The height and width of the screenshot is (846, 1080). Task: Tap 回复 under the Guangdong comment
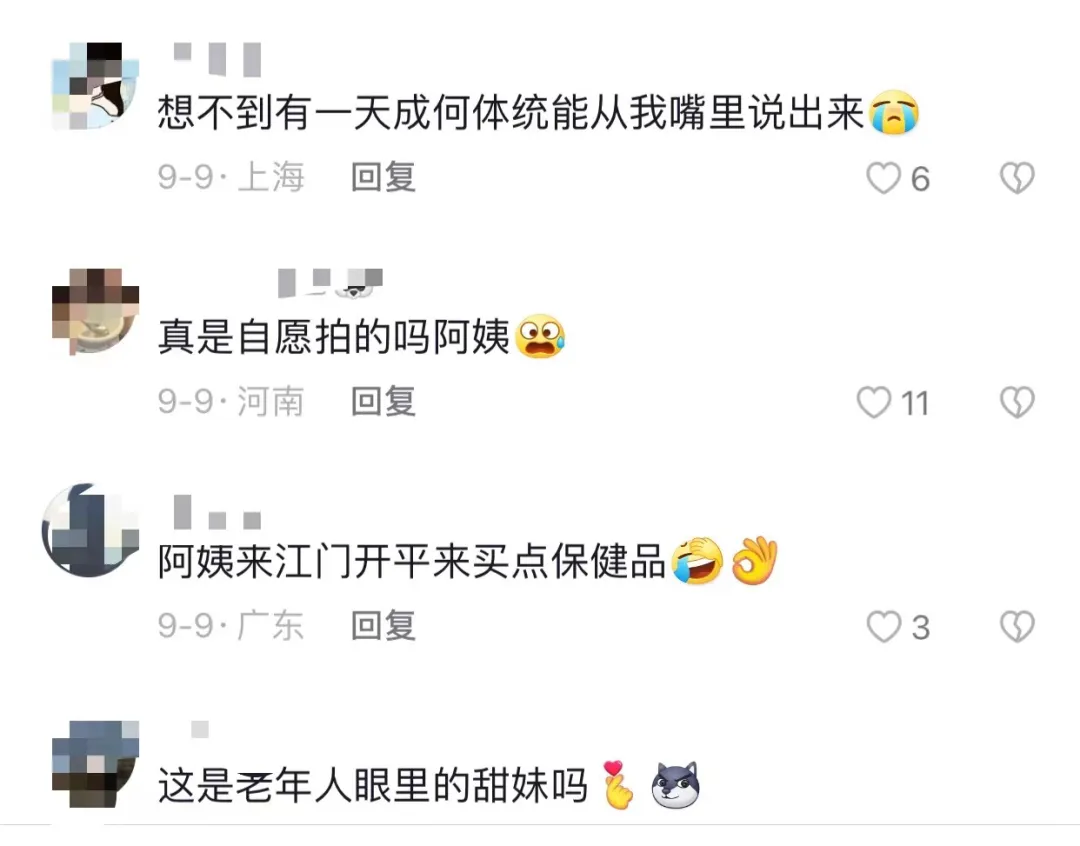pyautogui.click(x=383, y=626)
